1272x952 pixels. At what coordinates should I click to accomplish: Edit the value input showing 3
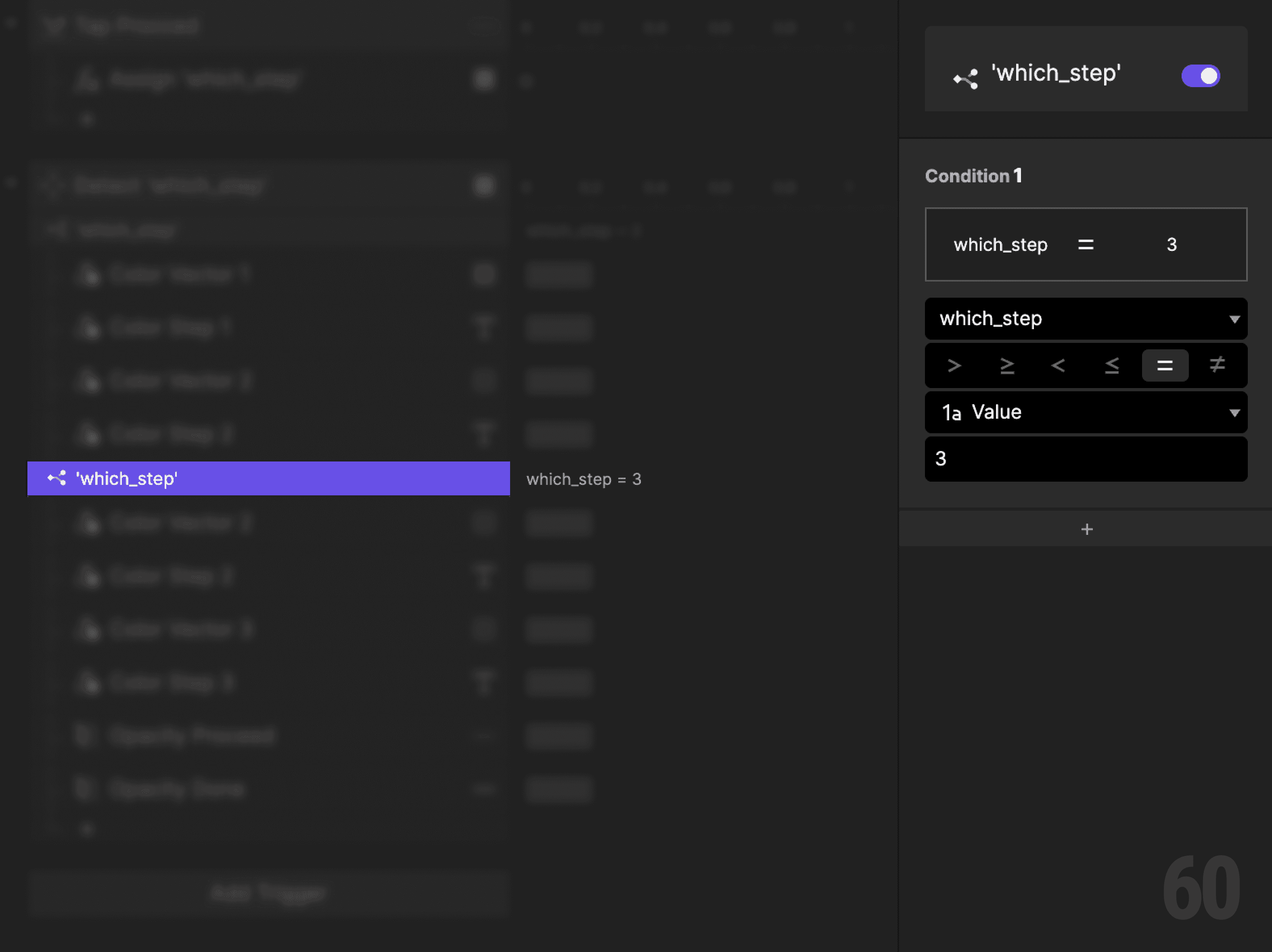coord(1086,459)
